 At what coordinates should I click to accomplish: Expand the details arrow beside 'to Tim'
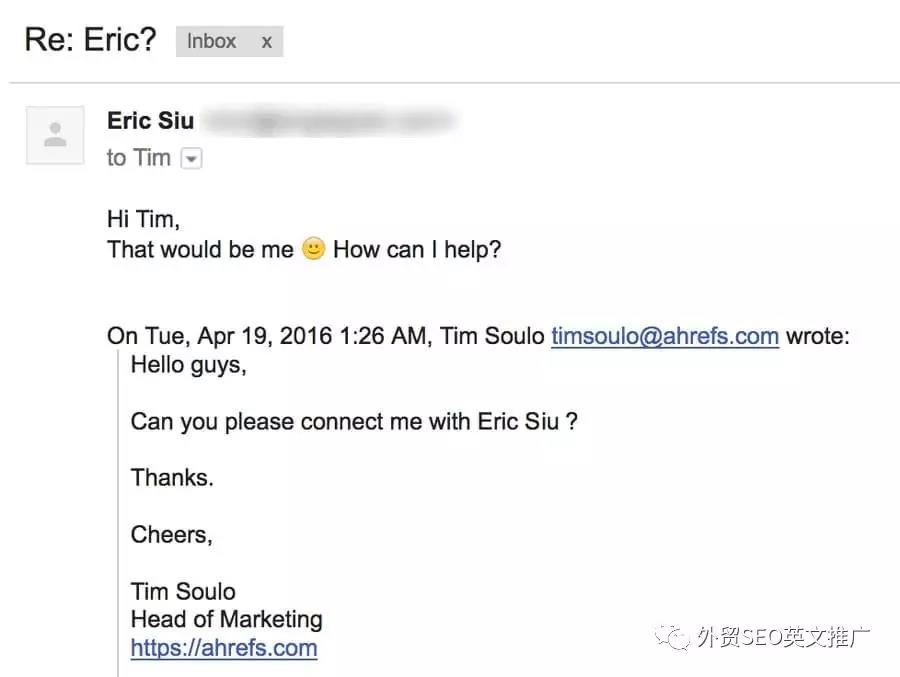point(191,158)
